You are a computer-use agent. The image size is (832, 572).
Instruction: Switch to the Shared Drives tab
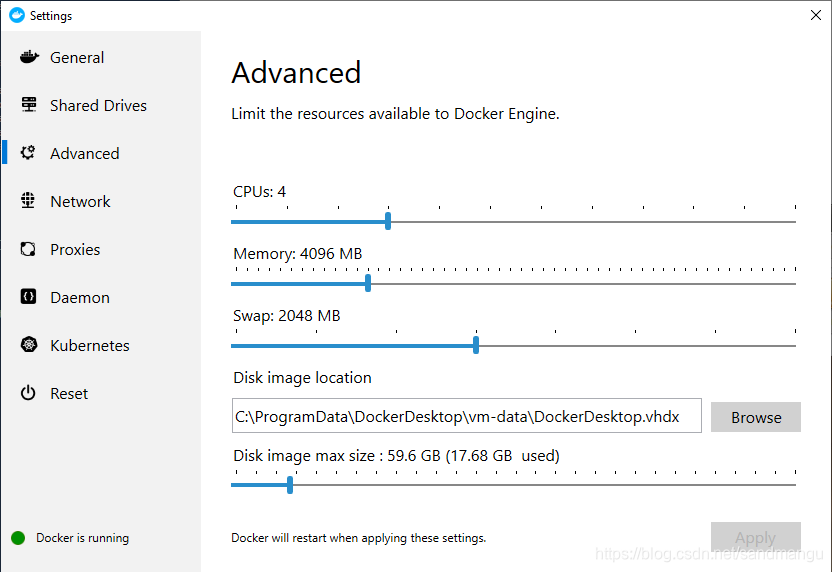98,105
